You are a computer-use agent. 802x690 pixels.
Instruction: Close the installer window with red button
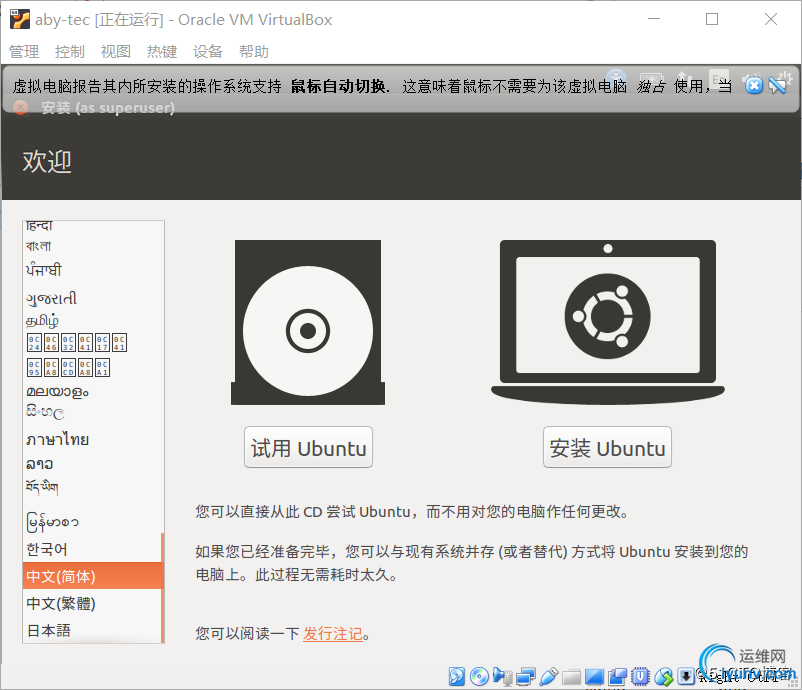[20, 107]
